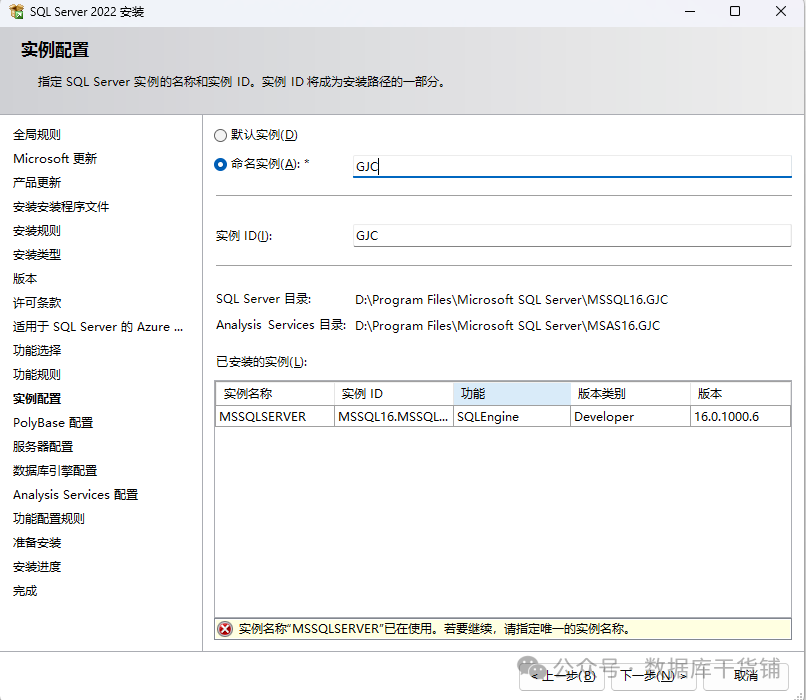806x700 pixels.
Task: Select MSSQLSERVER instance name cell
Action: point(275,416)
